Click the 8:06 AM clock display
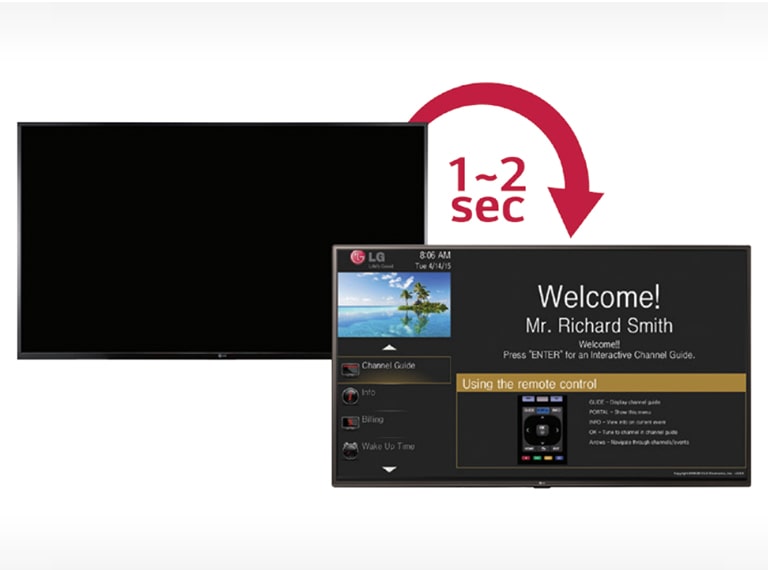This screenshot has width=768, height=570. coord(434,256)
